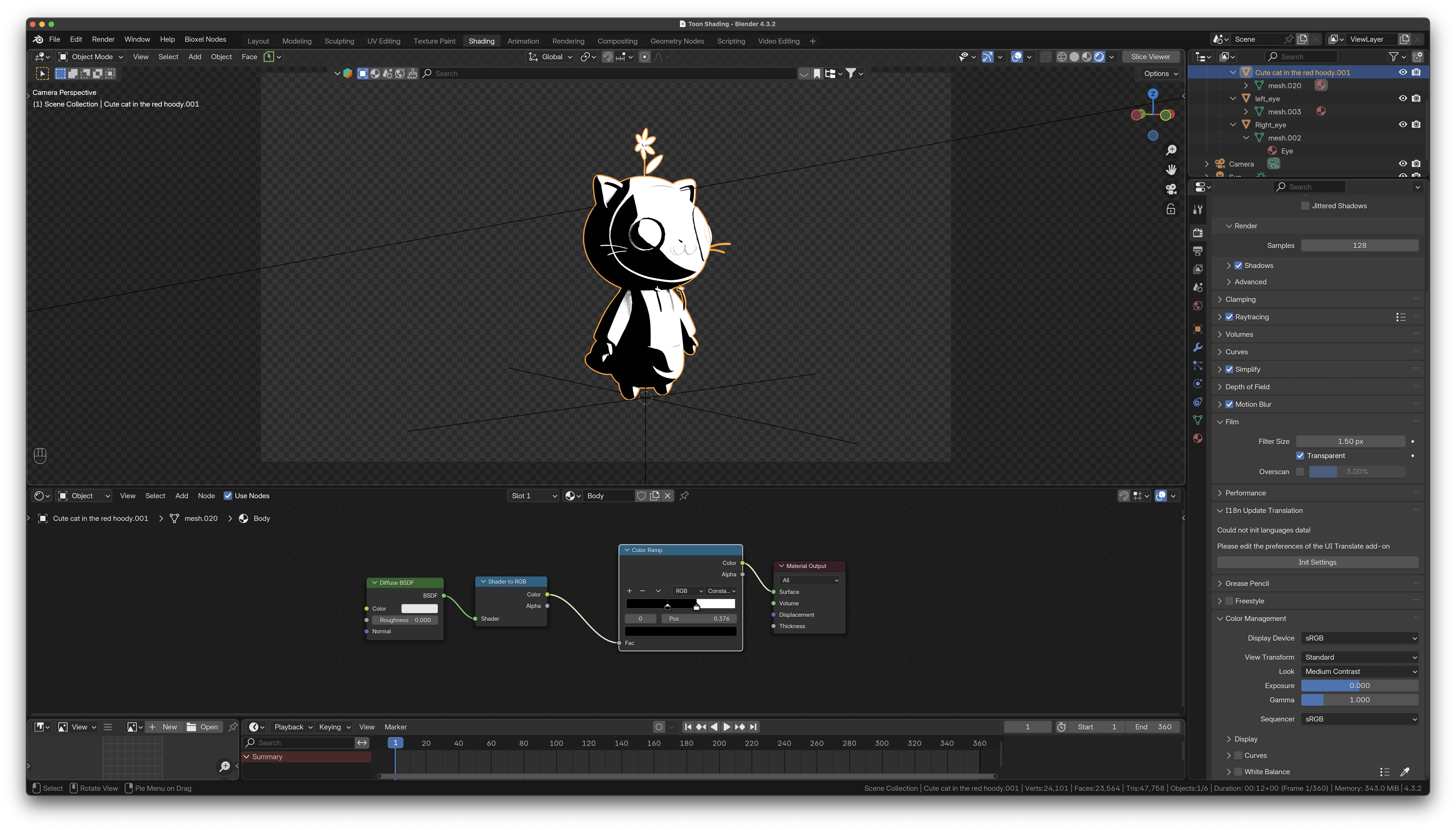Uncheck the Shadows checkbox
1456x830 pixels.
[x=1238, y=266]
